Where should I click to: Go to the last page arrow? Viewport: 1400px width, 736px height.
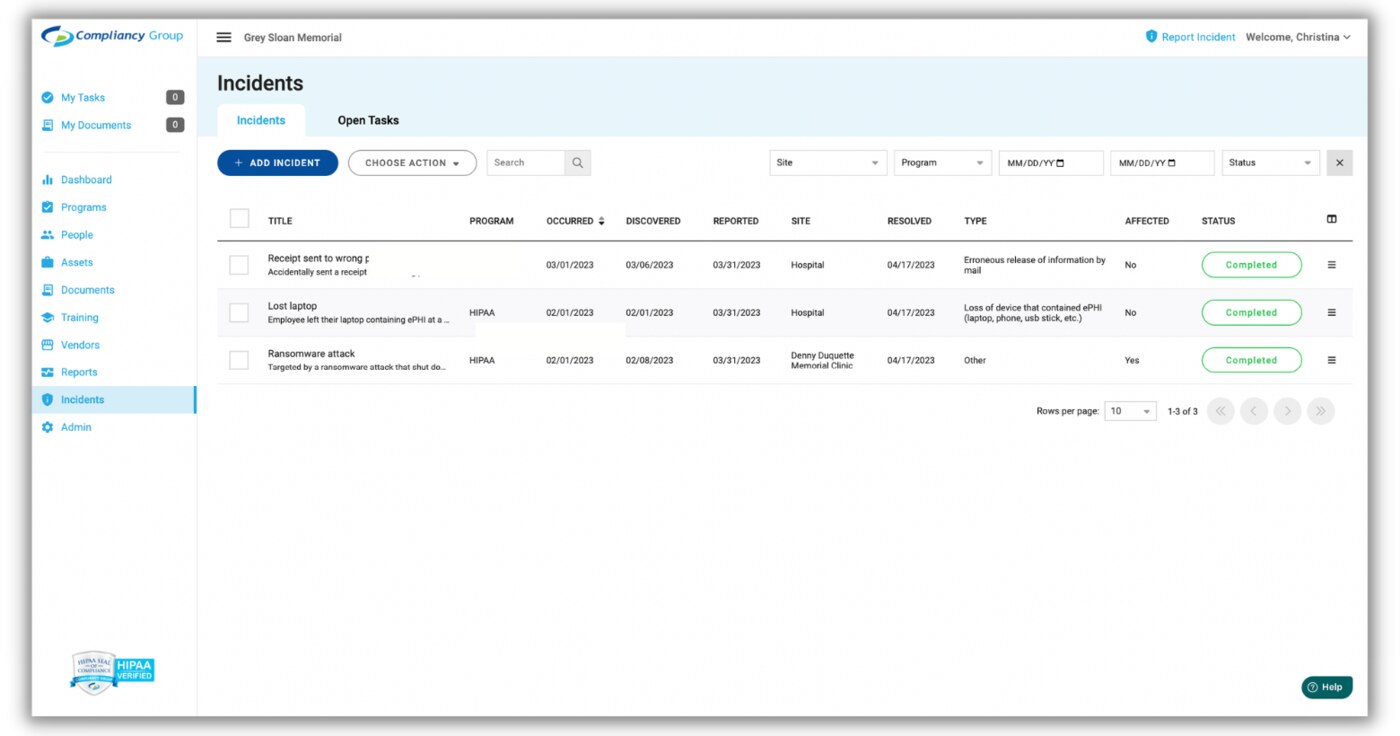(x=1321, y=411)
